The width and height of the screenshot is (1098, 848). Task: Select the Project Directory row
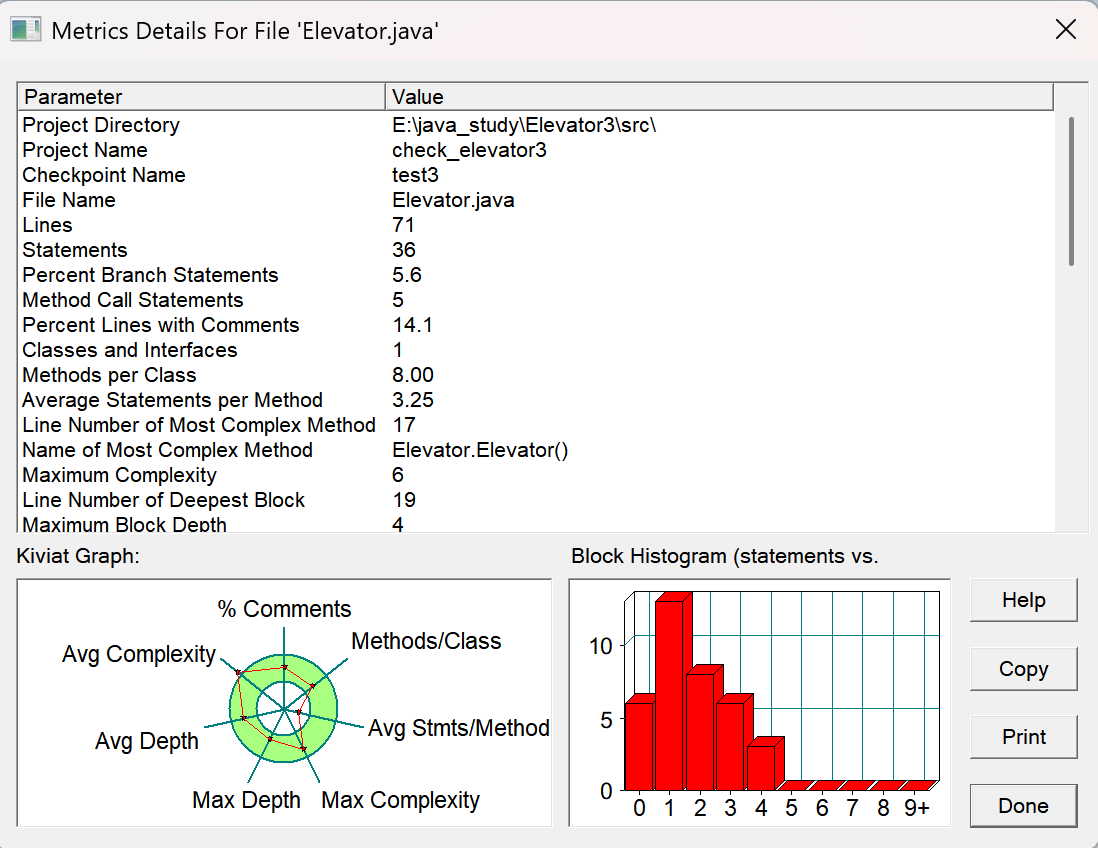pos(536,125)
